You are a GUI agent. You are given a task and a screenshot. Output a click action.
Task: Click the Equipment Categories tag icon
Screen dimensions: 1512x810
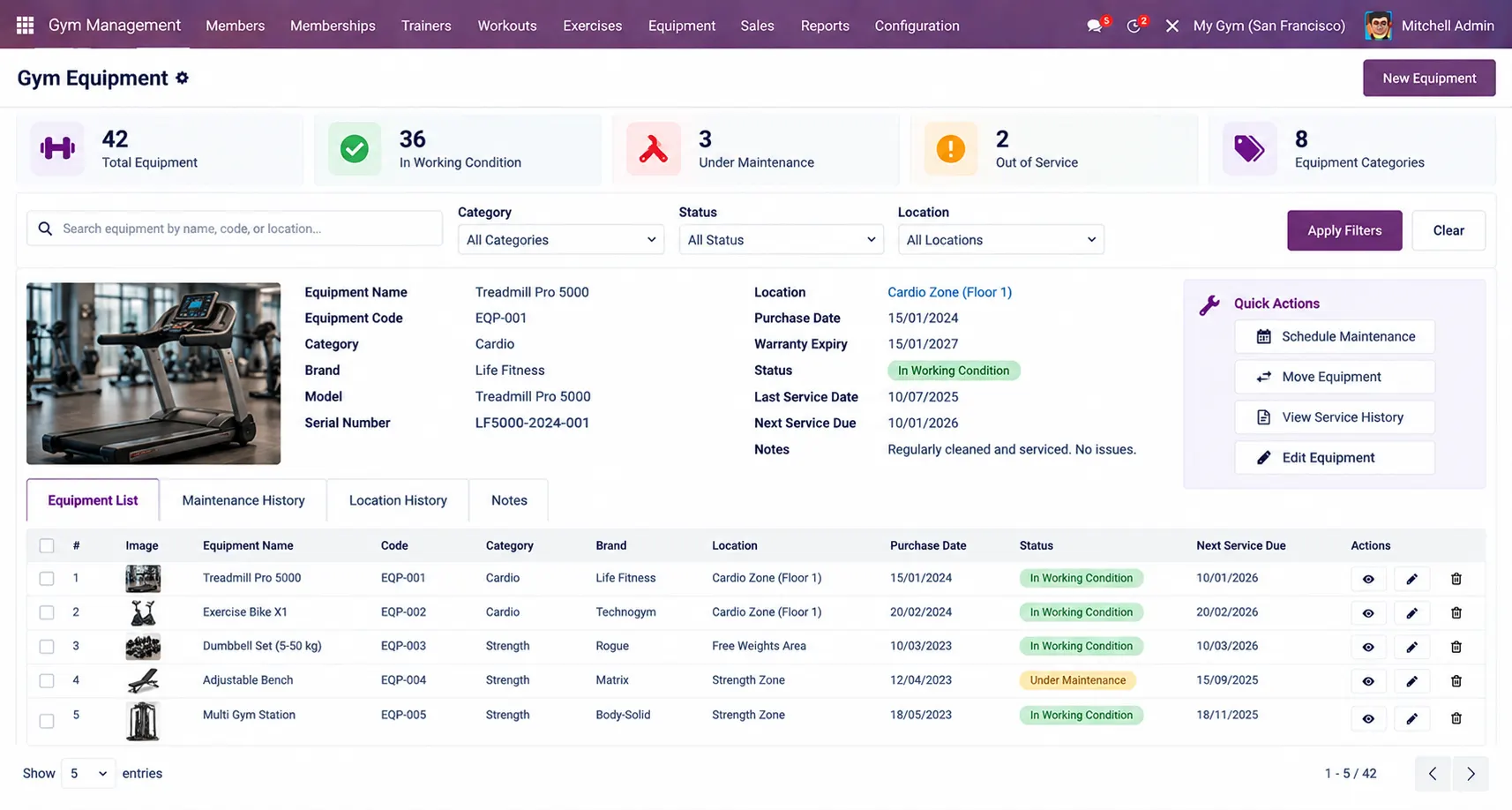click(x=1249, y=148)
